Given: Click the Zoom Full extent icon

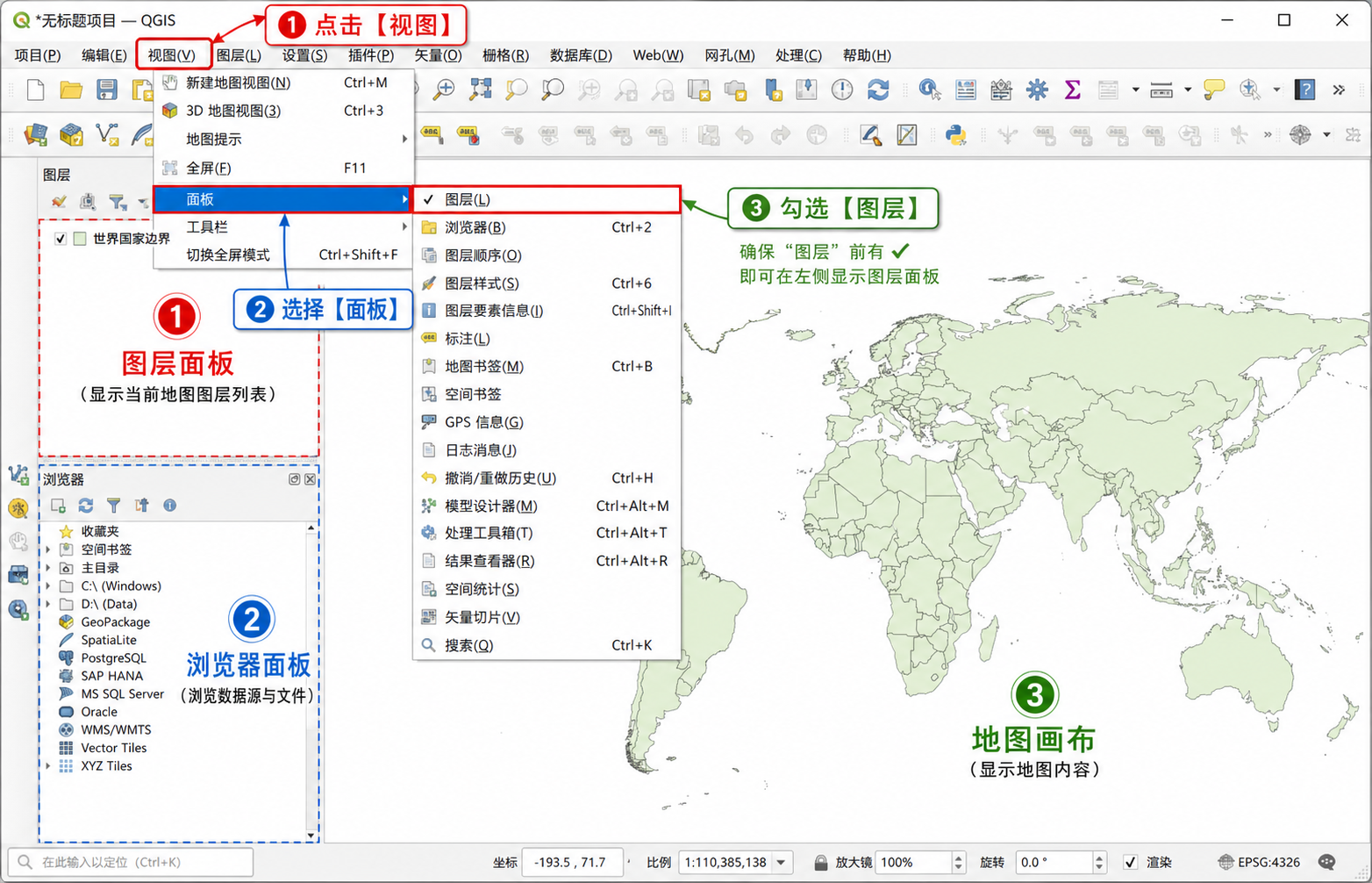Looking at the screenshot, I should tap(481, 90).
